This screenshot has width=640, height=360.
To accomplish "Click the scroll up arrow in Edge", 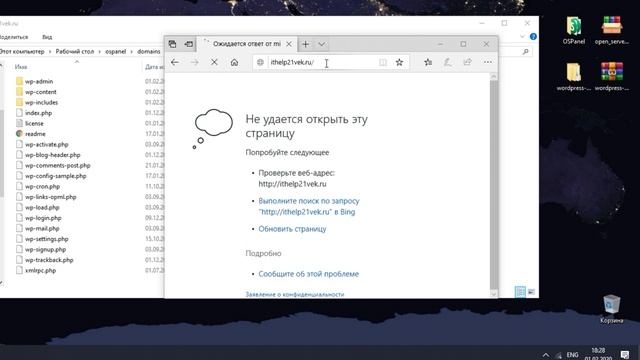I will pyautogui.click(x=494, y=77).
